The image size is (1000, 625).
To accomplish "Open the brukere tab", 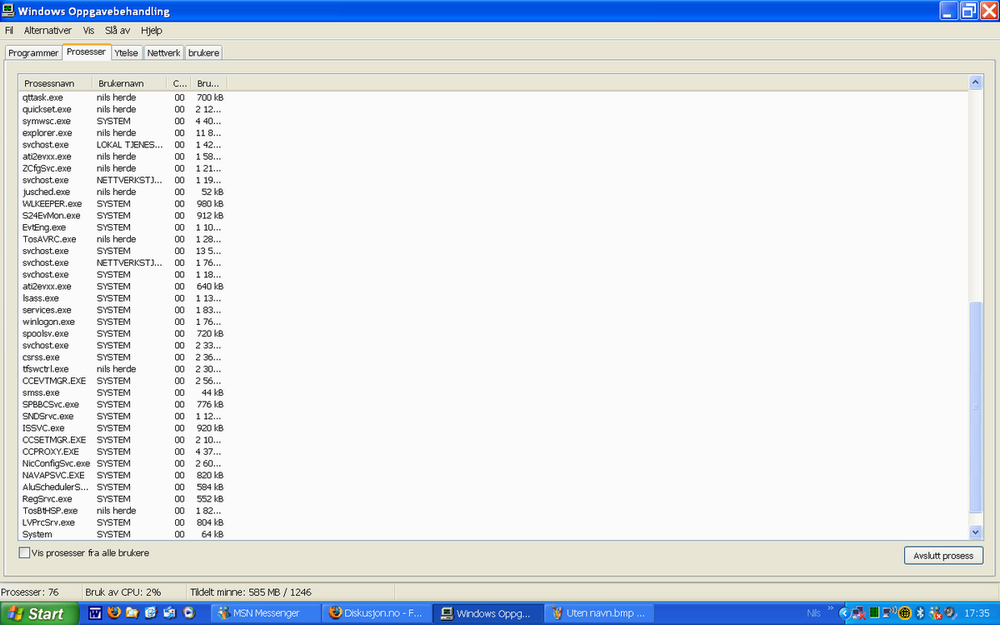I will pos(204,53).
